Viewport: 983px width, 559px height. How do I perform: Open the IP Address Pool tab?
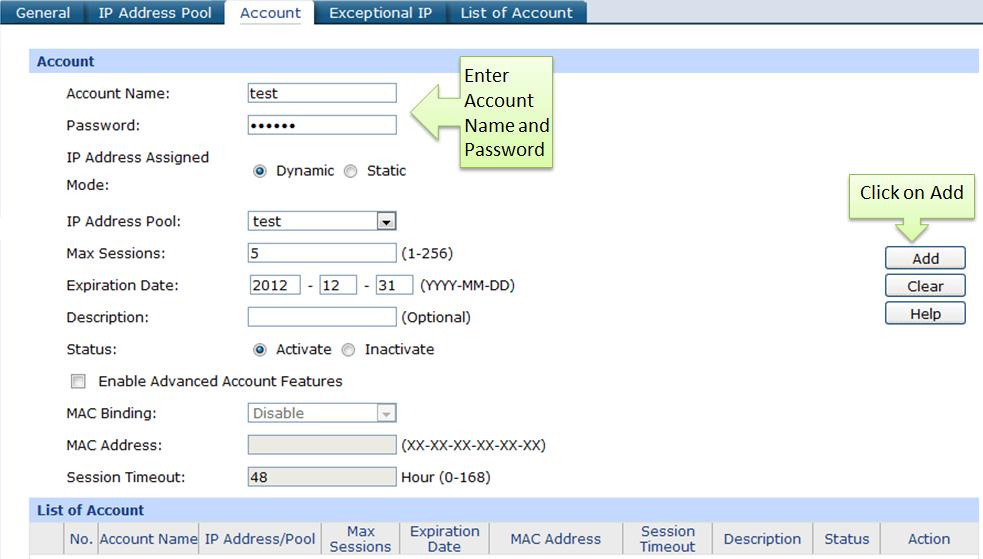click(155, 13)
